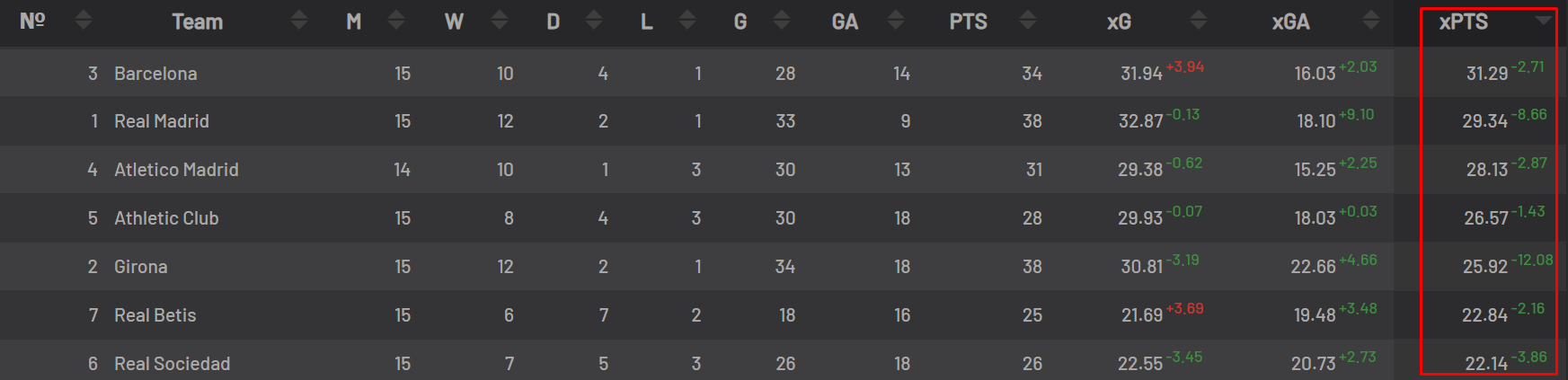
Task: Select the xPTS column header
Action: click(1464, 22)
